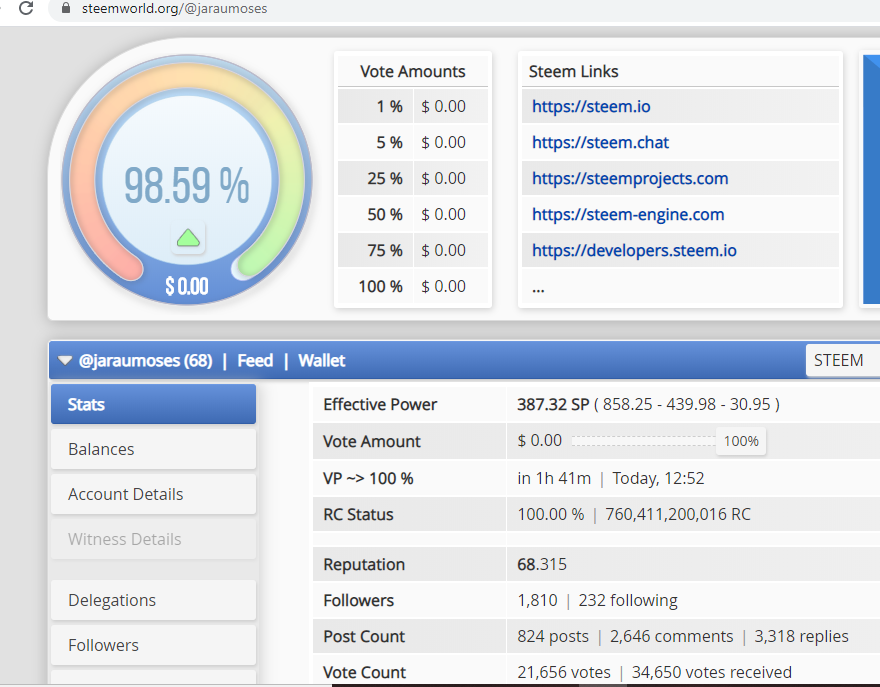Open the https://steem.io link

click(591, 107)
